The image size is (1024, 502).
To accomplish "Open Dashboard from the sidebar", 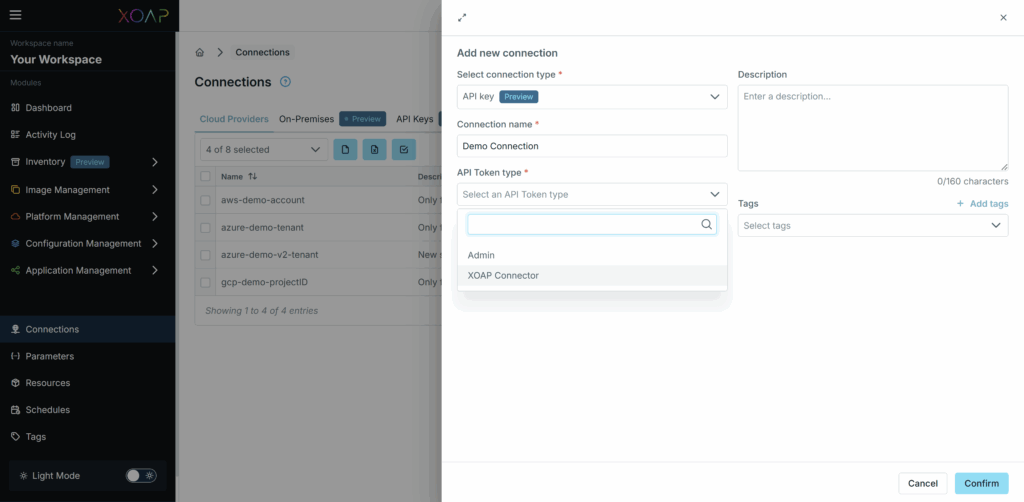I will pos(48,108).
